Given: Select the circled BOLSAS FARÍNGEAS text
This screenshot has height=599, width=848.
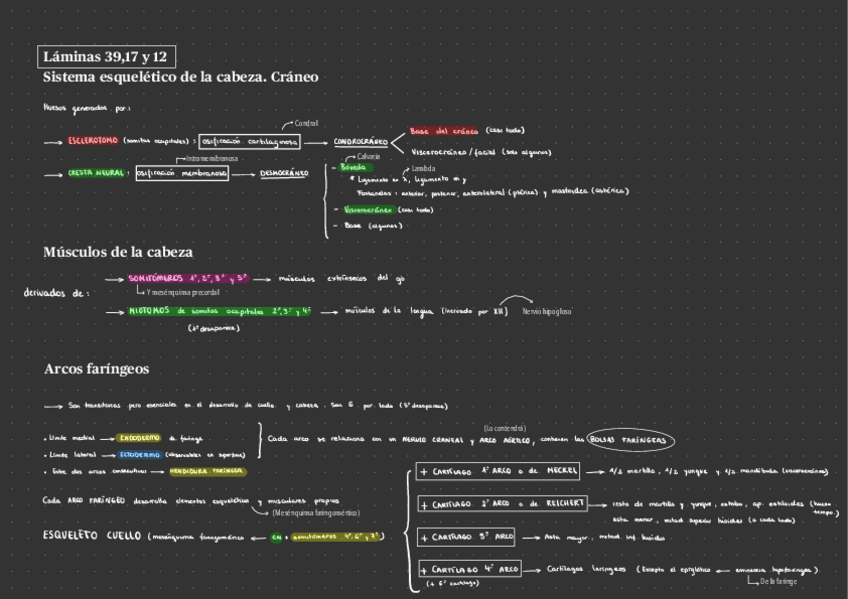Looking at the screenshot, I should (631, 440).
